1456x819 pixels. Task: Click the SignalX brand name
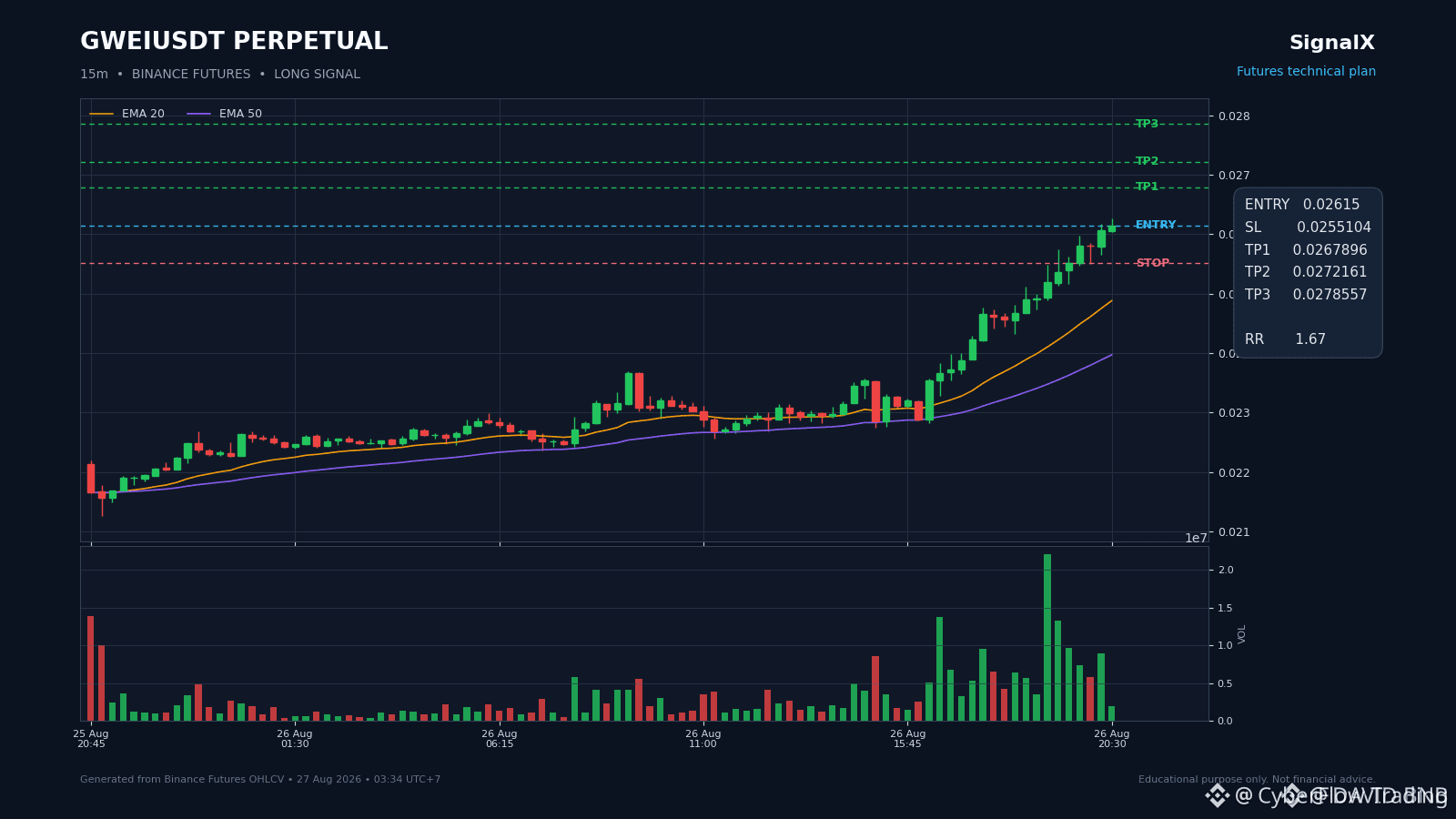[x=1332, y=43]
